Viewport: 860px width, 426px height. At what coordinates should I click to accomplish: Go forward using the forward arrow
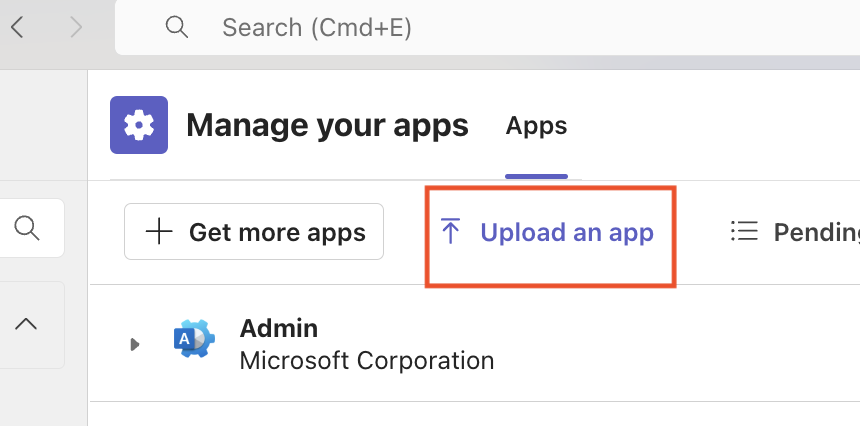click(x=76, y=27)
